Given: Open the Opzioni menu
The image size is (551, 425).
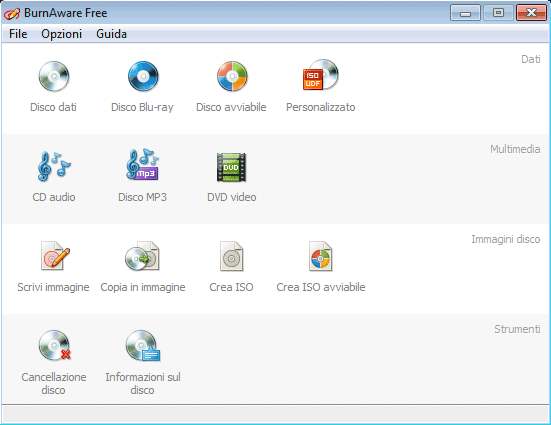Looking at the screenshot, I should tap(61, 34).
